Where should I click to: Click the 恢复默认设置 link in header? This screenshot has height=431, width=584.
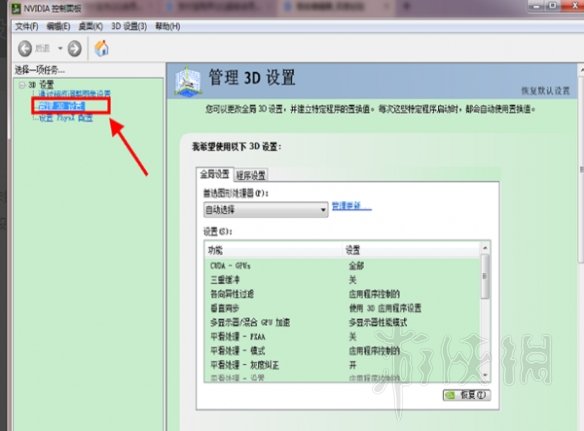(545, 91)
